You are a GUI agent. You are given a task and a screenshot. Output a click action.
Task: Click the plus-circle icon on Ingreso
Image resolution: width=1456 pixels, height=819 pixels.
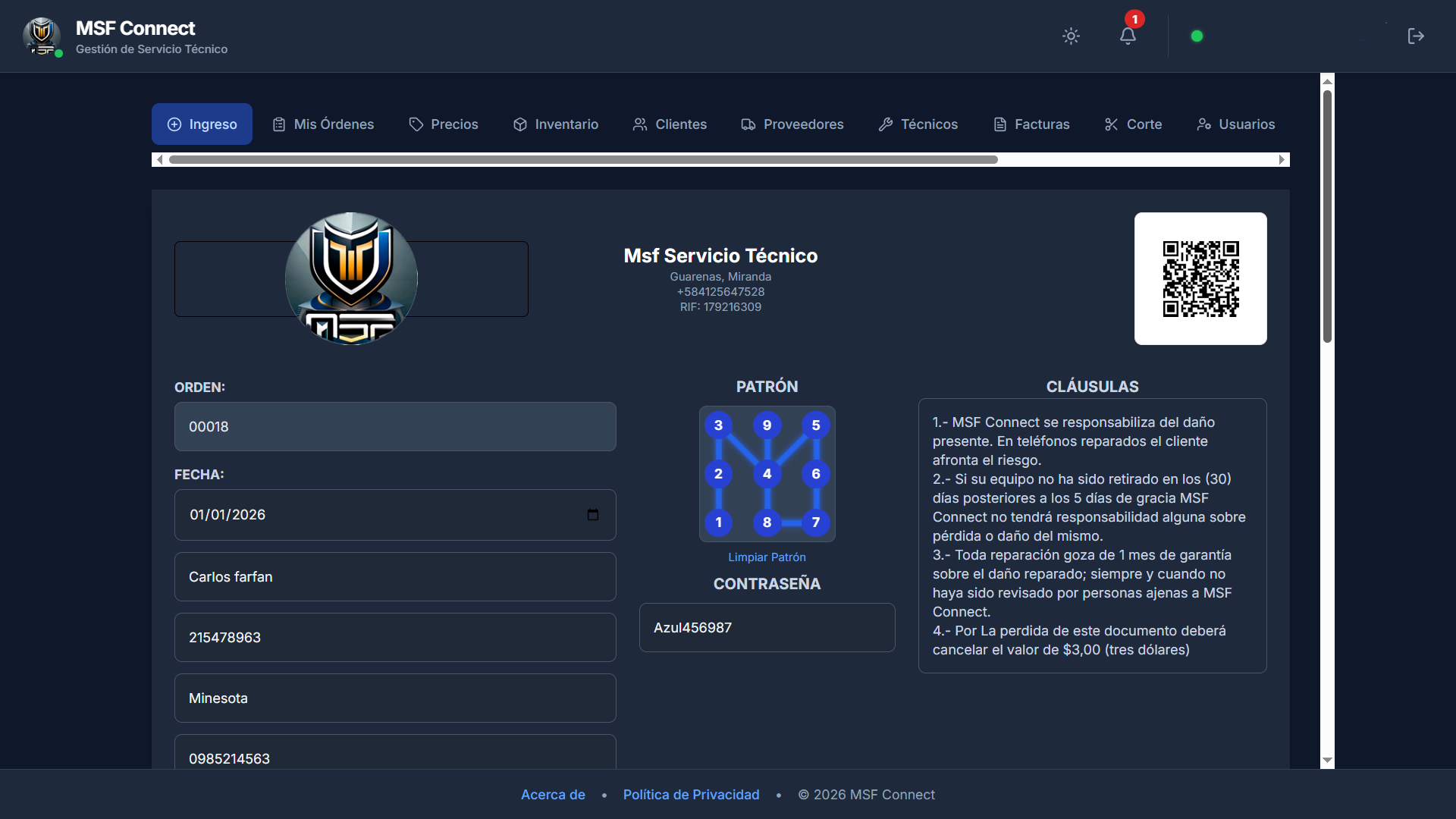(174, 124)
